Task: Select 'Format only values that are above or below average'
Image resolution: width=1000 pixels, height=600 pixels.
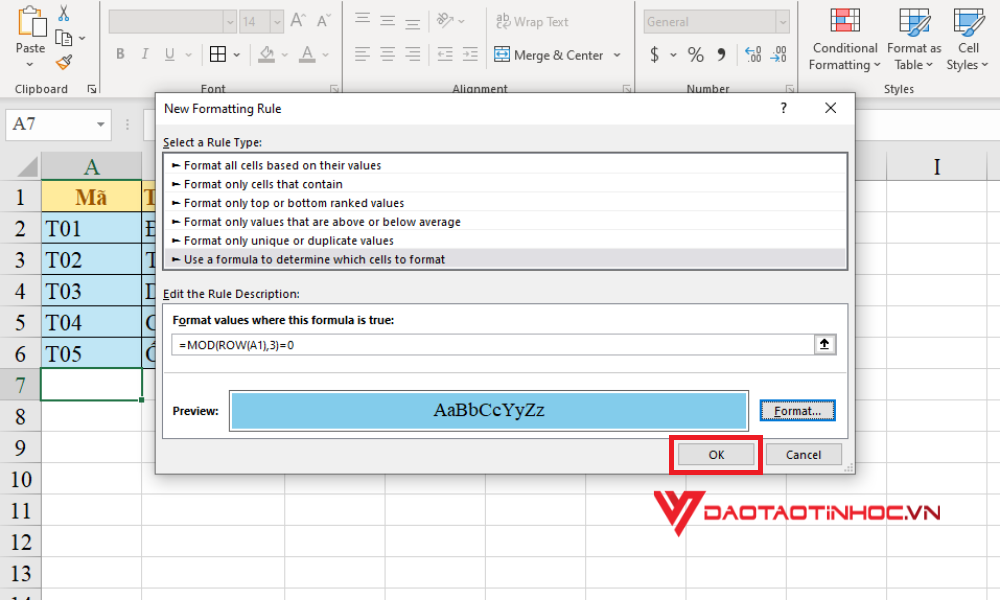Action: 505,221
